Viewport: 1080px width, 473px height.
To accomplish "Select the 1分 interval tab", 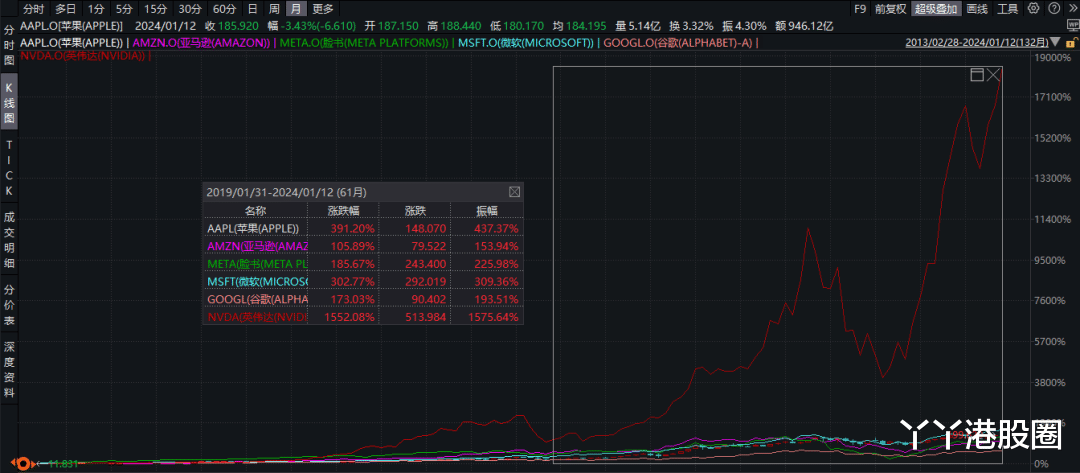I will click(95, 9).
